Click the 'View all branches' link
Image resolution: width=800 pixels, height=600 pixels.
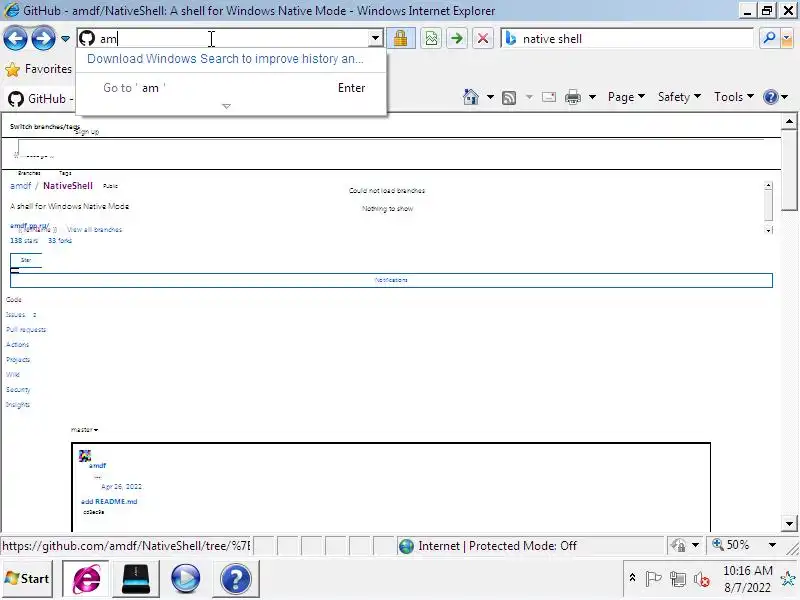[94, 230]
